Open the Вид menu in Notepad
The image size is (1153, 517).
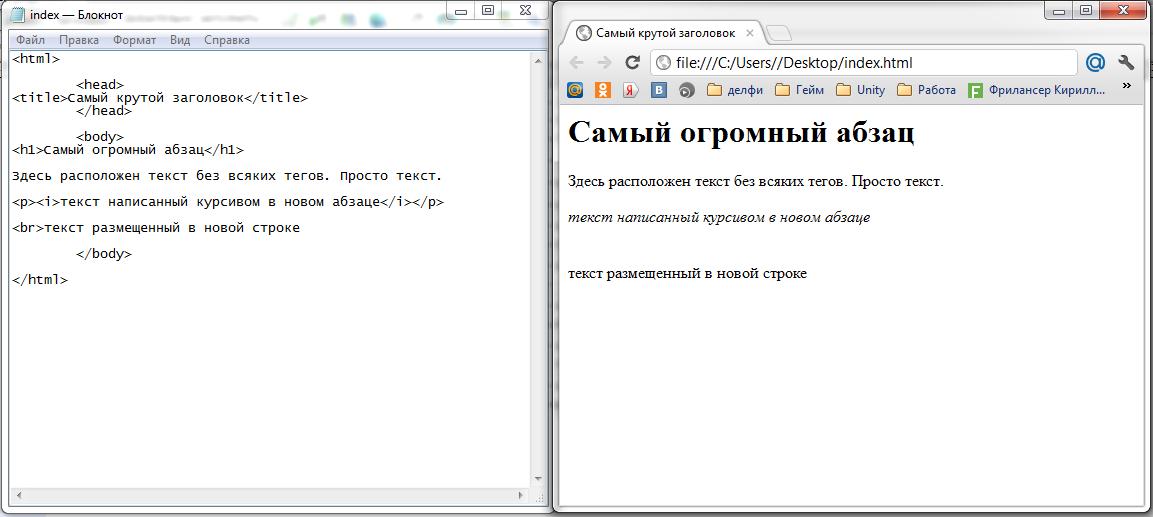180,40
